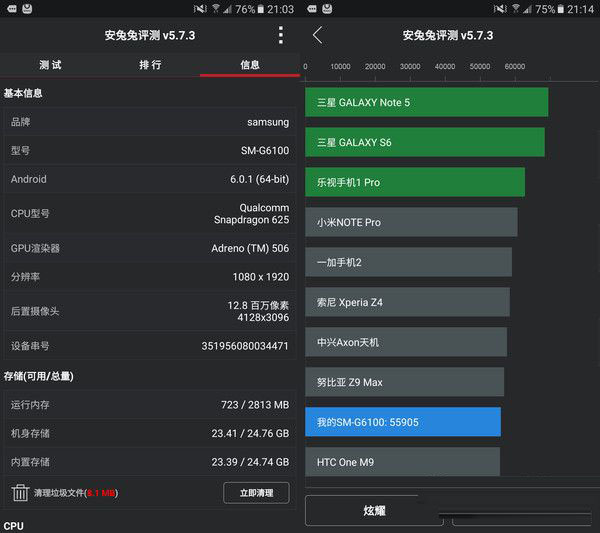Tap the Android 6.0.1 (64-bit) row
The width and height of the screenshot is (600, 533).
click(x=150, y=179)
